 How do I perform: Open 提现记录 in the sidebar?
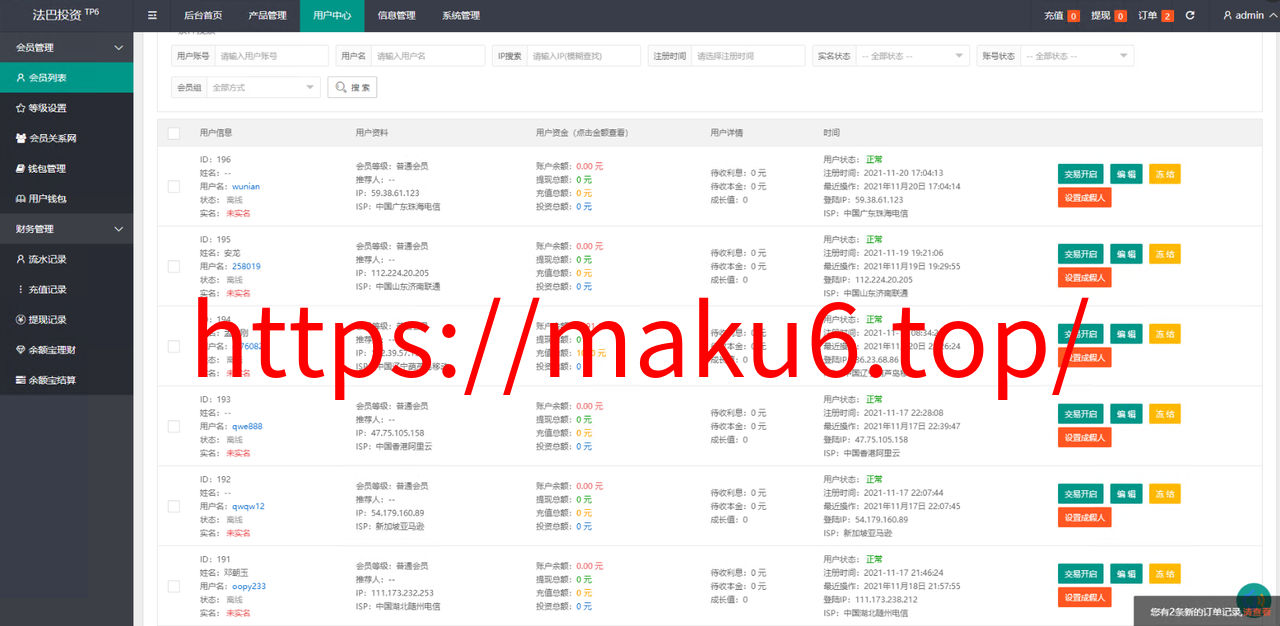coord(66,320)
